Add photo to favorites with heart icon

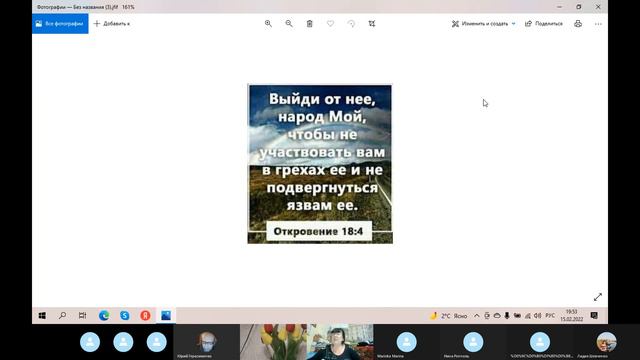click(330, 24)
